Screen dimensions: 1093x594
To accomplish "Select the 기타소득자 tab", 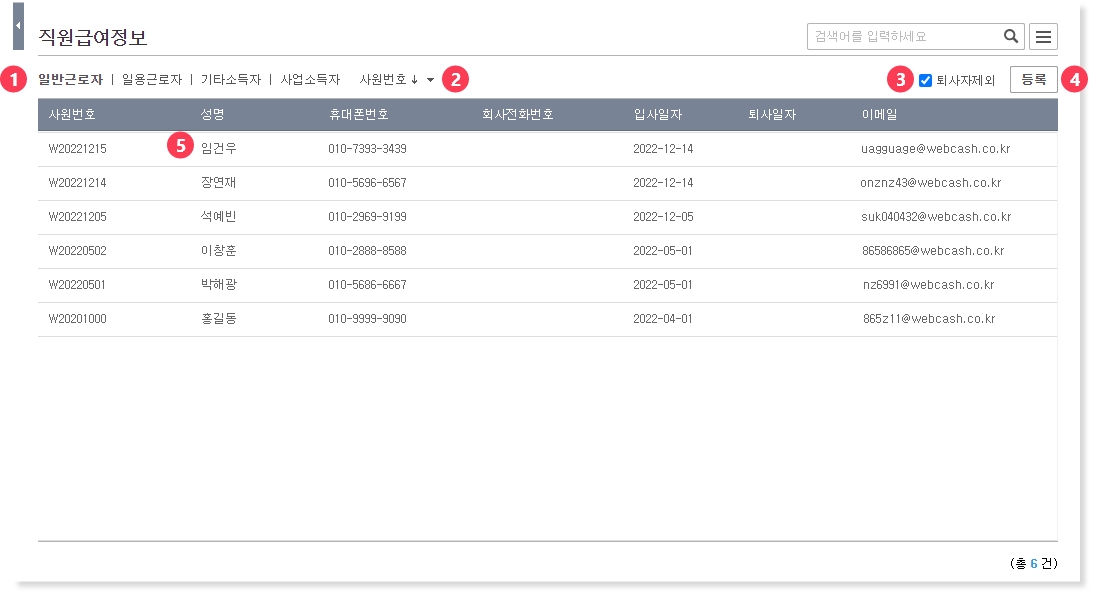I will (230, 79).
